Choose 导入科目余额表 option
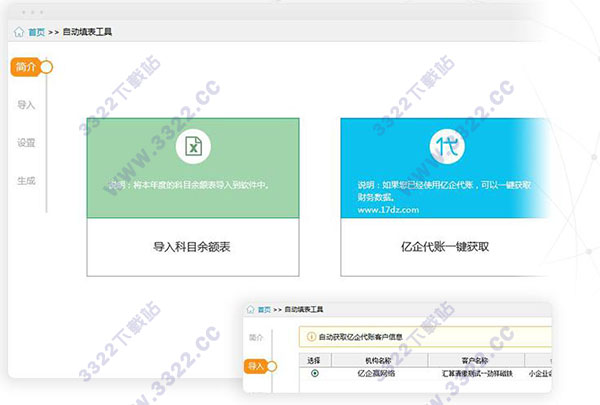 click(x=192, y=247)
